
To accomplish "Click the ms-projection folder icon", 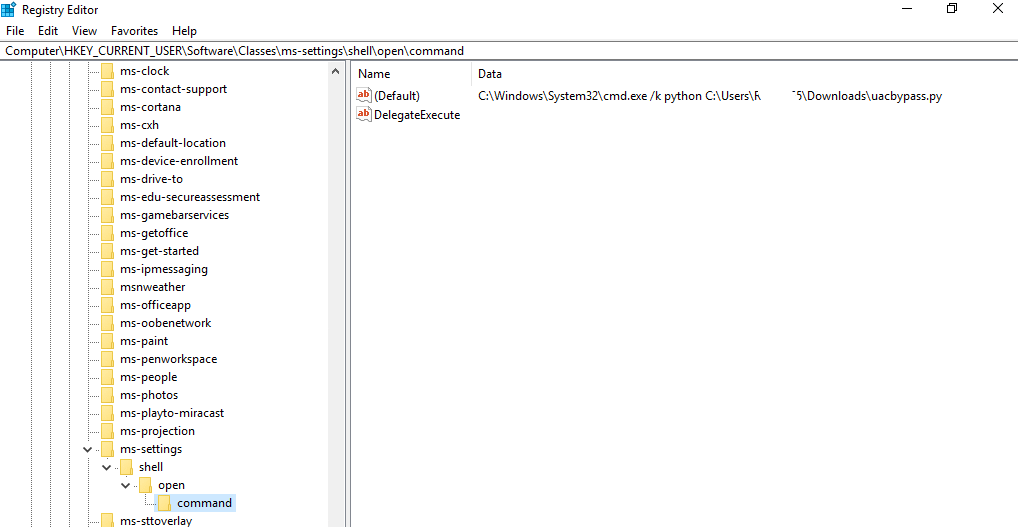I will pos(107,432).
